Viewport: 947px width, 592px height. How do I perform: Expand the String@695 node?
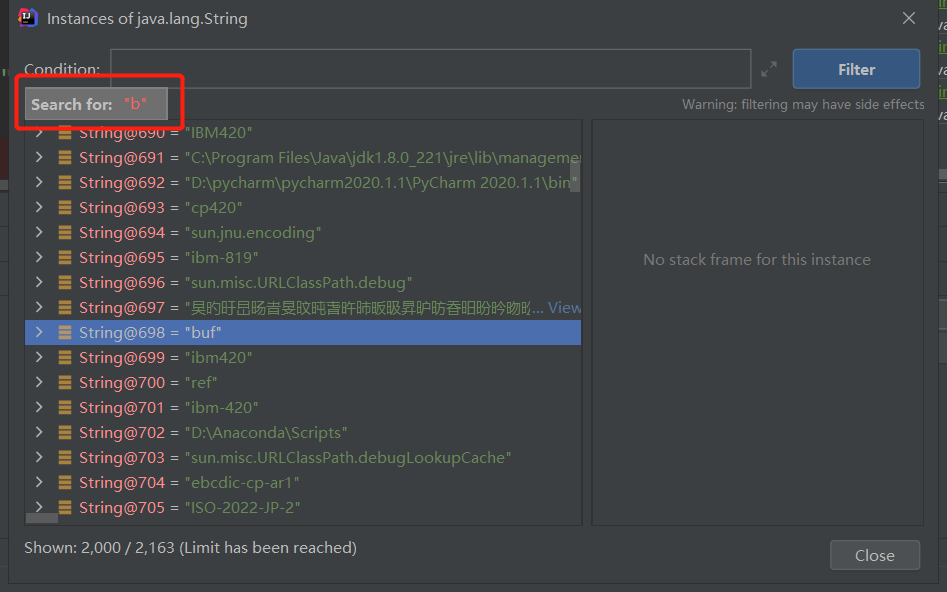[39, 257]
